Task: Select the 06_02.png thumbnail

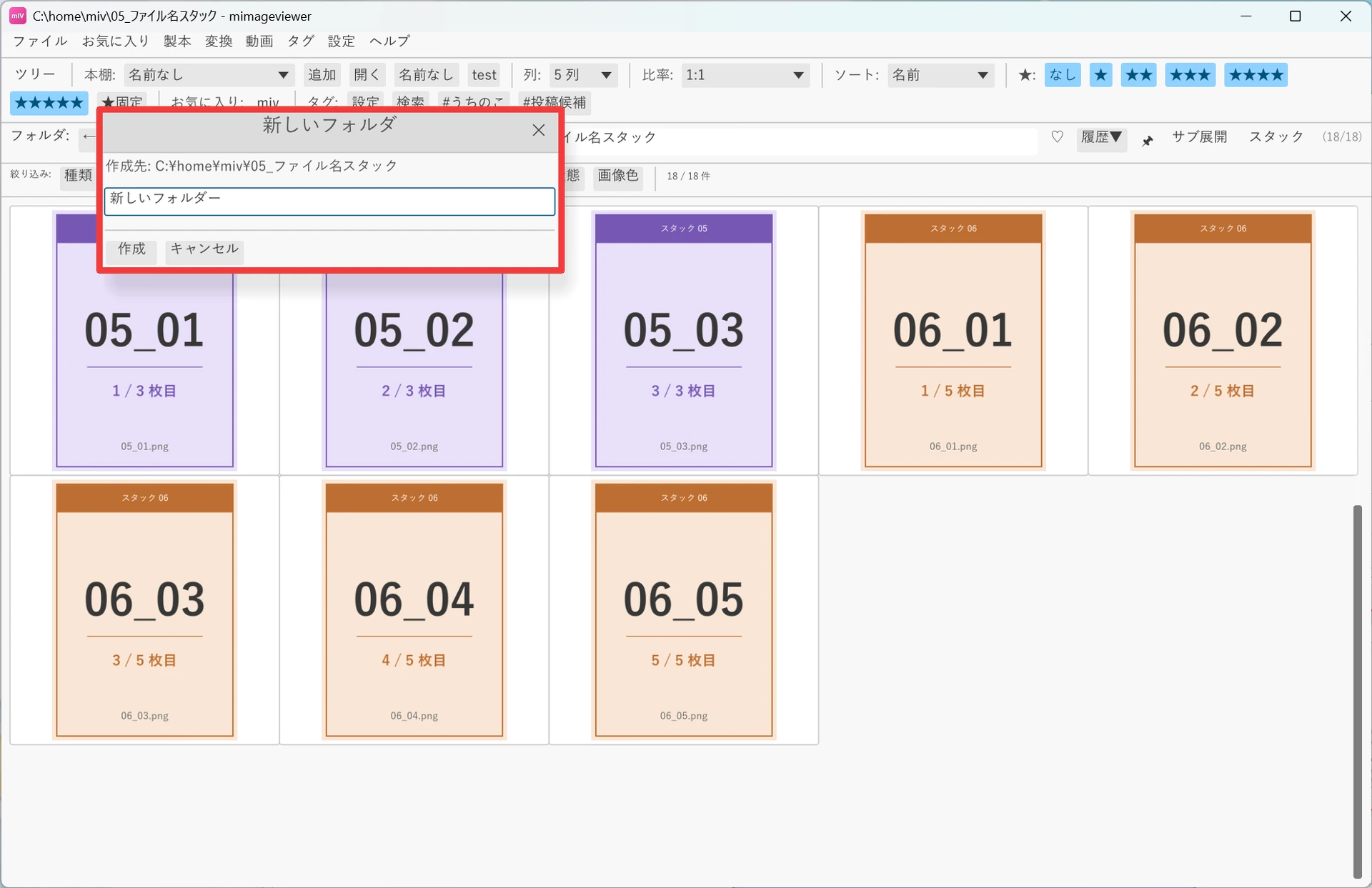Action: (1223, 340)
